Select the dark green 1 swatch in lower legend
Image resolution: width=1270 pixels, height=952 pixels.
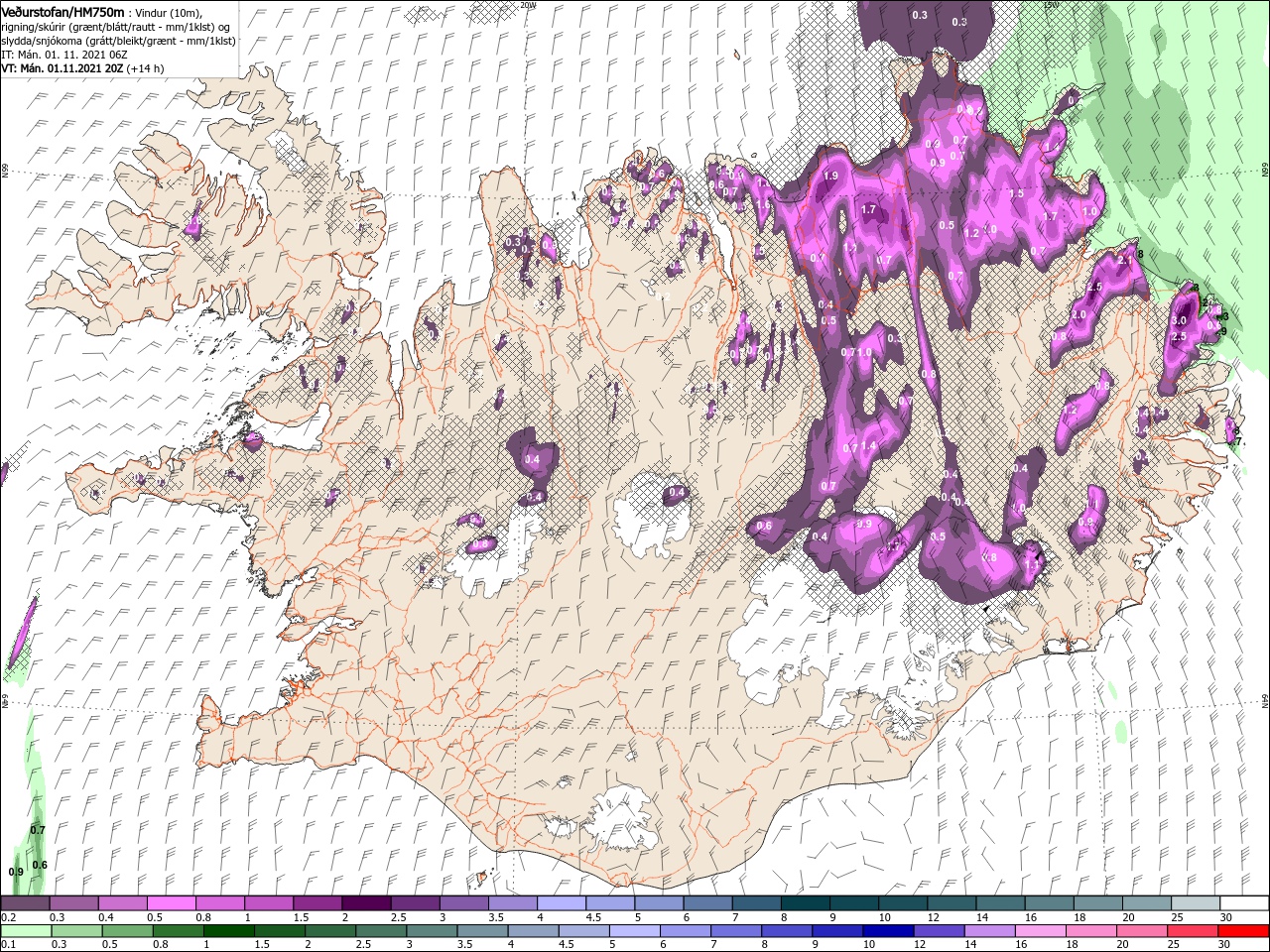pos(227,931)
